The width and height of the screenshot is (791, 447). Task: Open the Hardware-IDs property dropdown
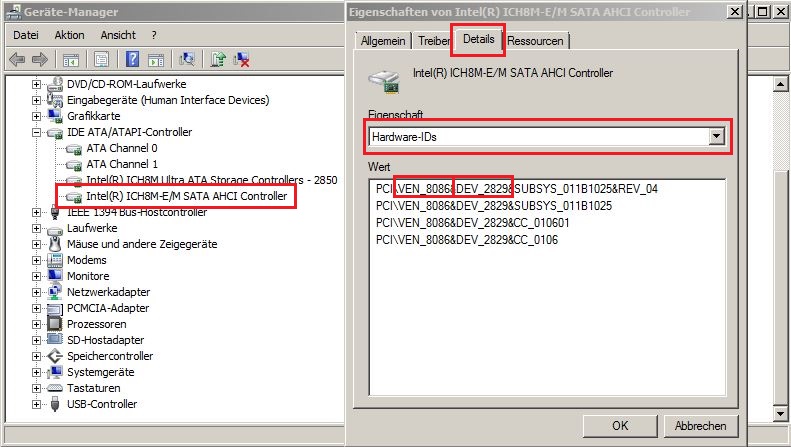[716, 136]
